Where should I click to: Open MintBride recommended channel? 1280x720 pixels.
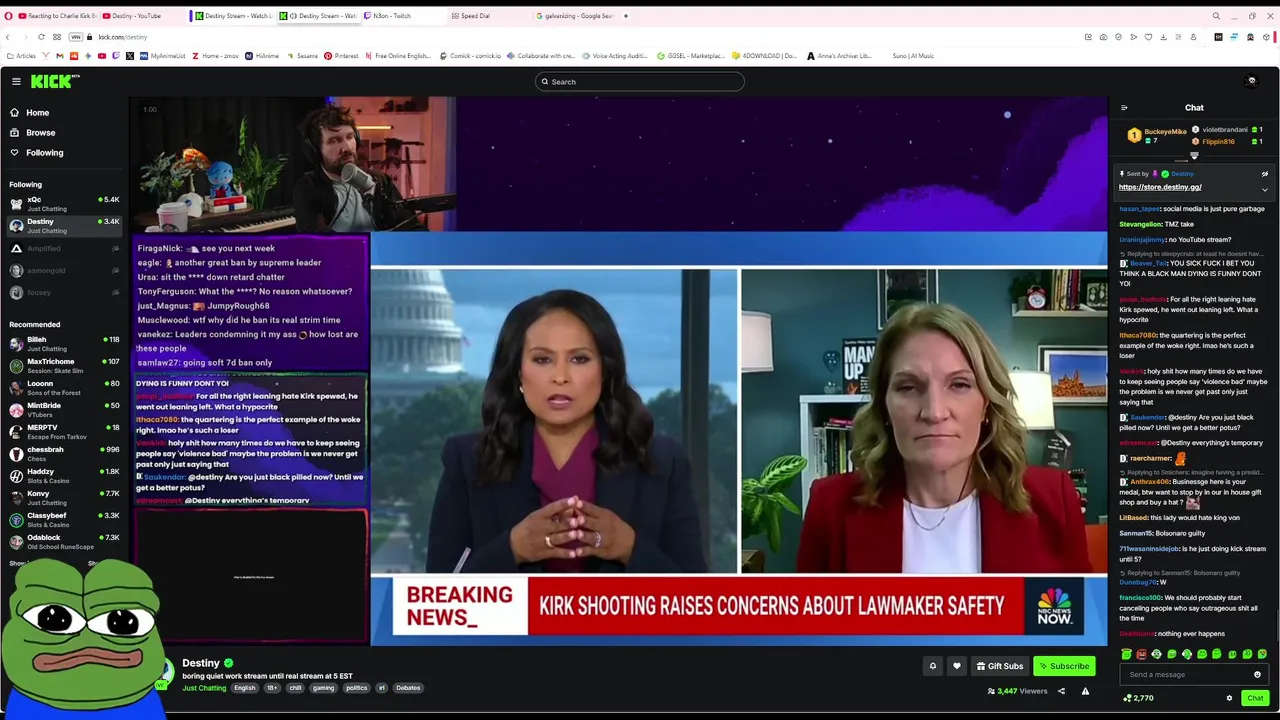pos(64,409)
